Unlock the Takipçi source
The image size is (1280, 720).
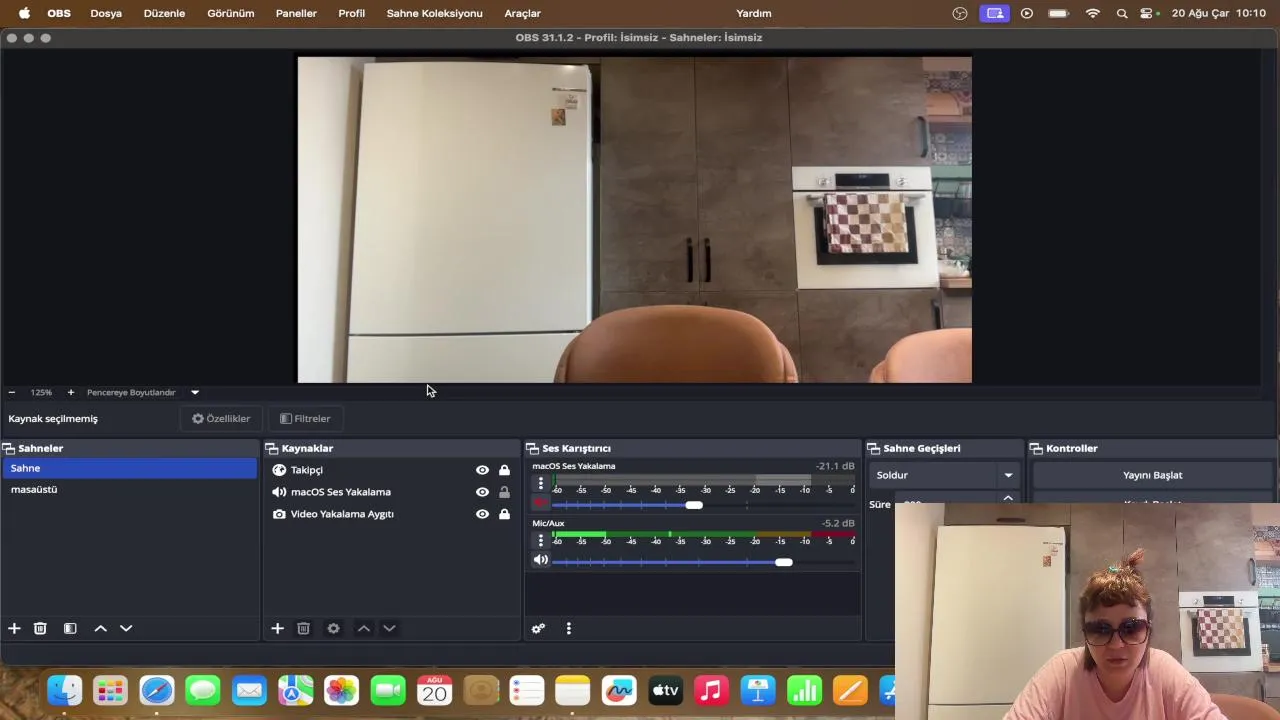point(504,470)
